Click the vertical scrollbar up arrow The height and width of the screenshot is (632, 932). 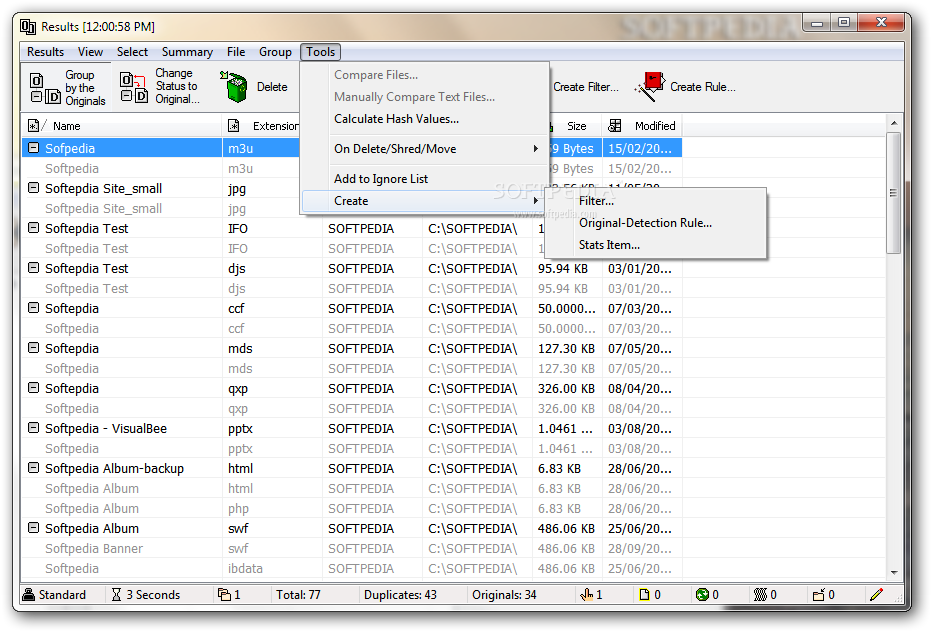(x=893, y=123)
